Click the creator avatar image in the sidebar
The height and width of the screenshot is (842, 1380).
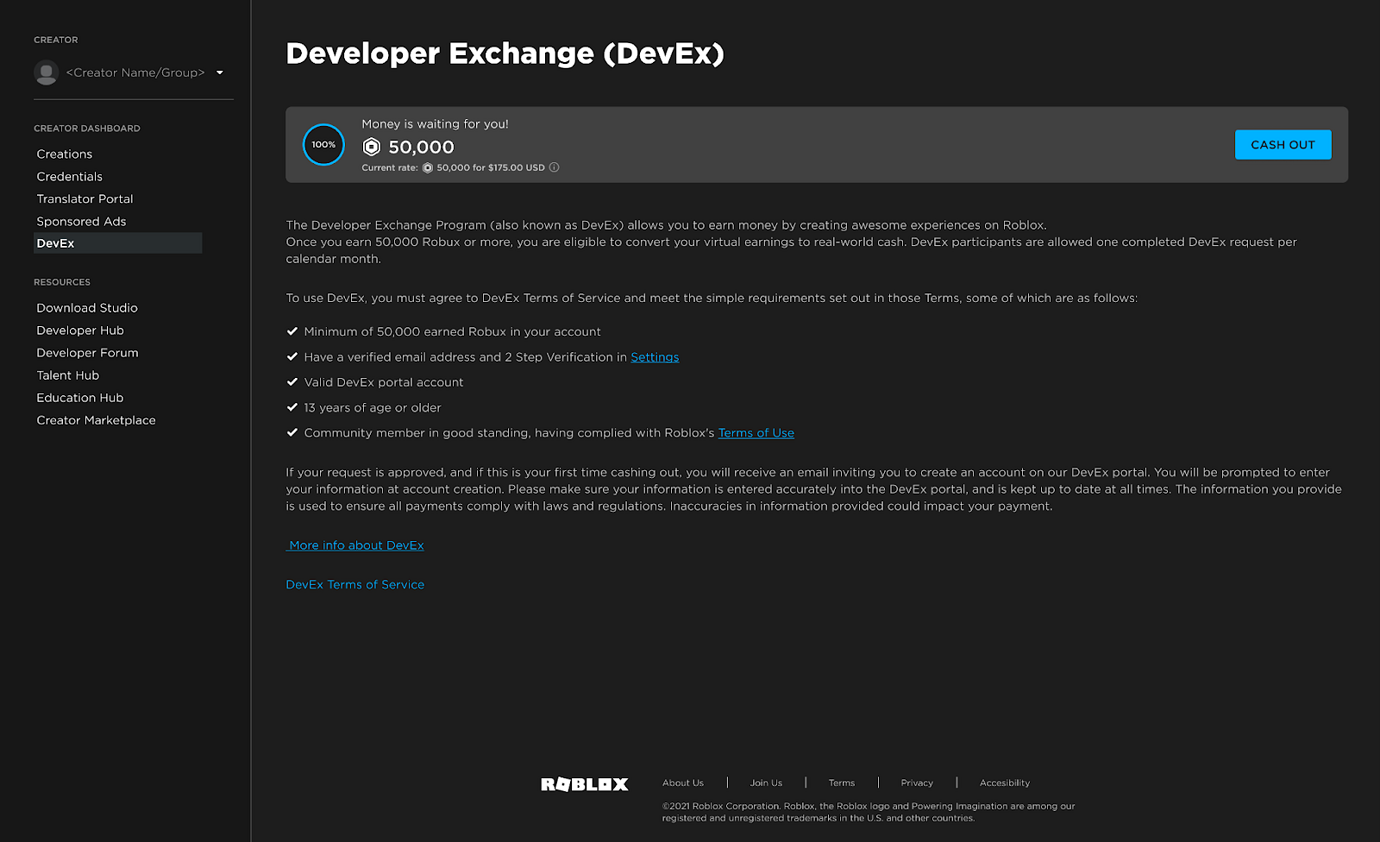pyautogui.click(x=46, y=72)
